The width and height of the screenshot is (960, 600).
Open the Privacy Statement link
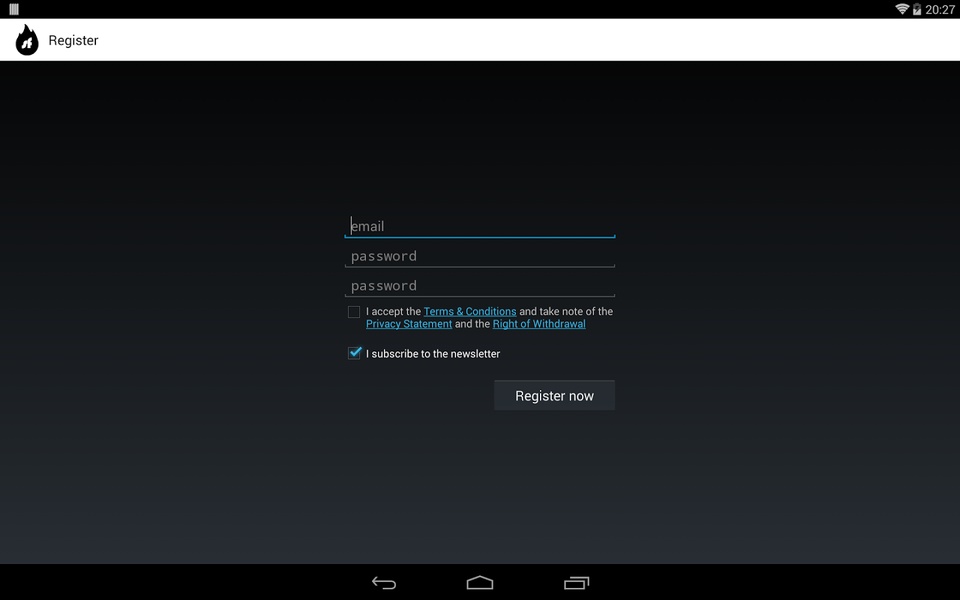409,324
